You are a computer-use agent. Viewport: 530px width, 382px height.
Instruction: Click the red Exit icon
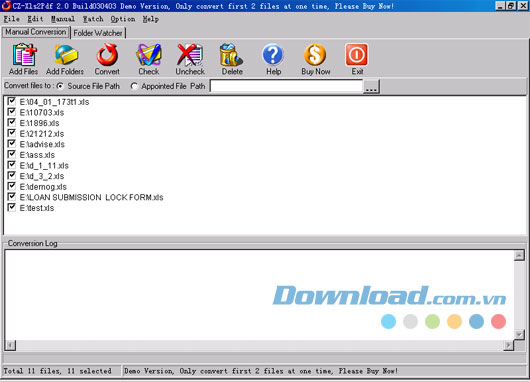click(357, 55)
